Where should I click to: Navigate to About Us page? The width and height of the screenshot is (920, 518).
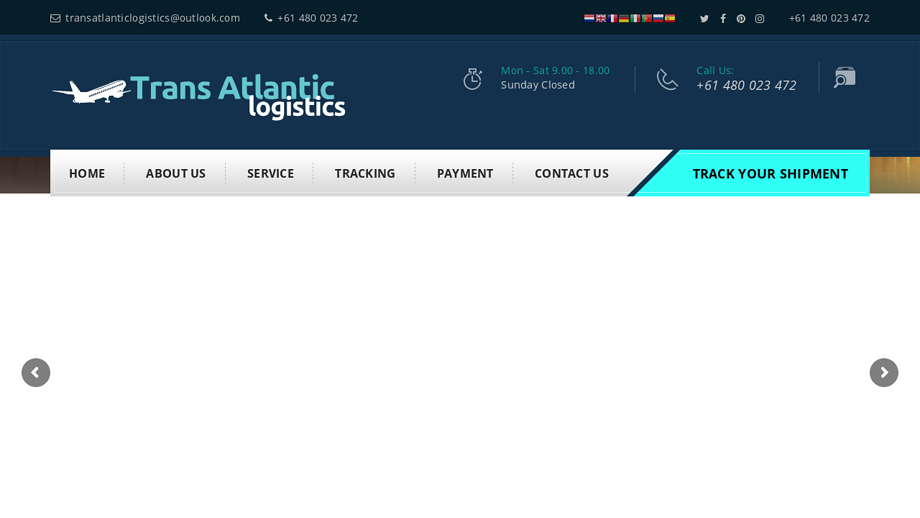176,174
